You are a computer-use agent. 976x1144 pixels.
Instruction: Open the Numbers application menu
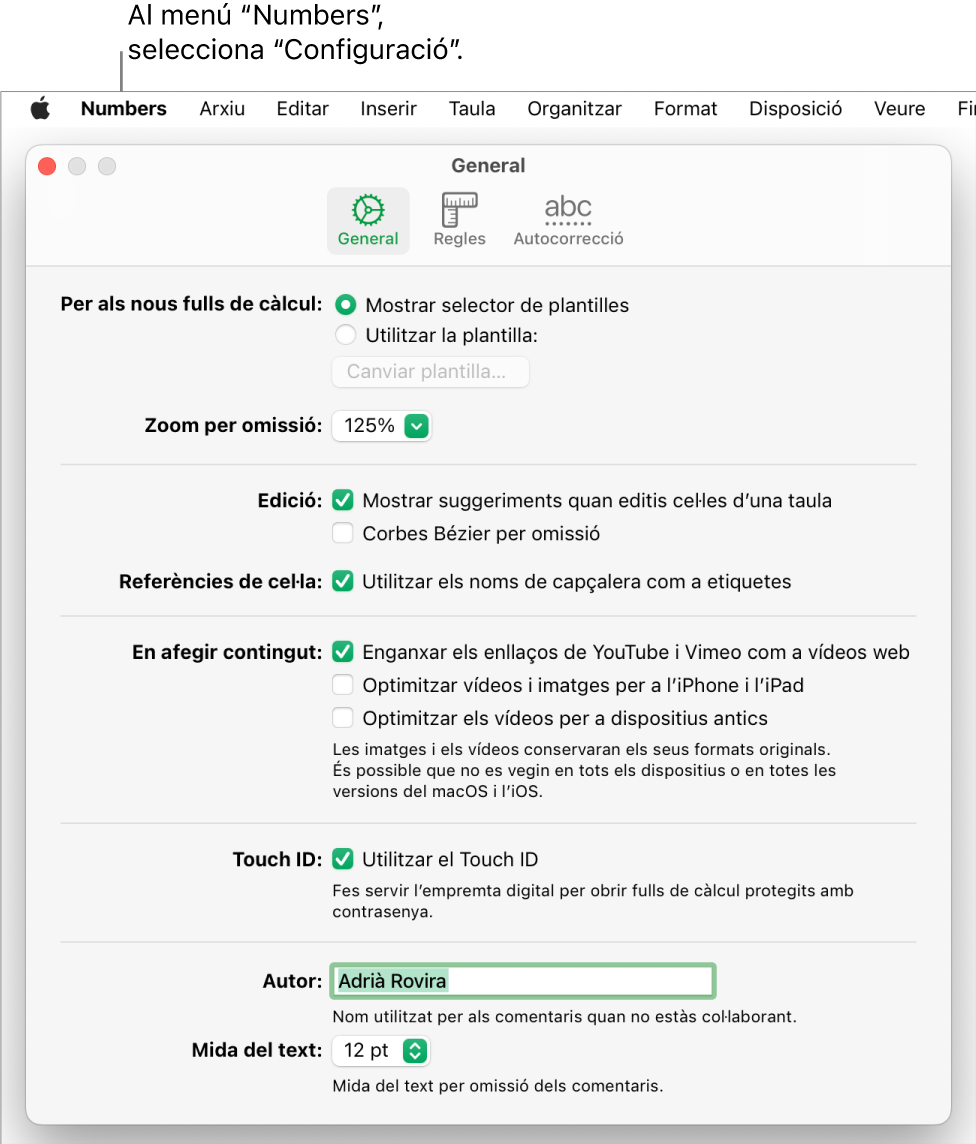pyautogui.click(x=124, y=109)
